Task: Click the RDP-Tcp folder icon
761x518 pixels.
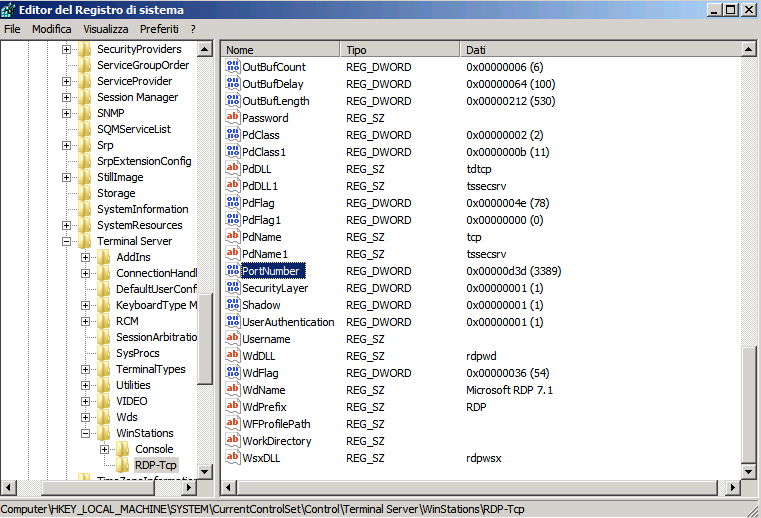Action: (123, 465)
